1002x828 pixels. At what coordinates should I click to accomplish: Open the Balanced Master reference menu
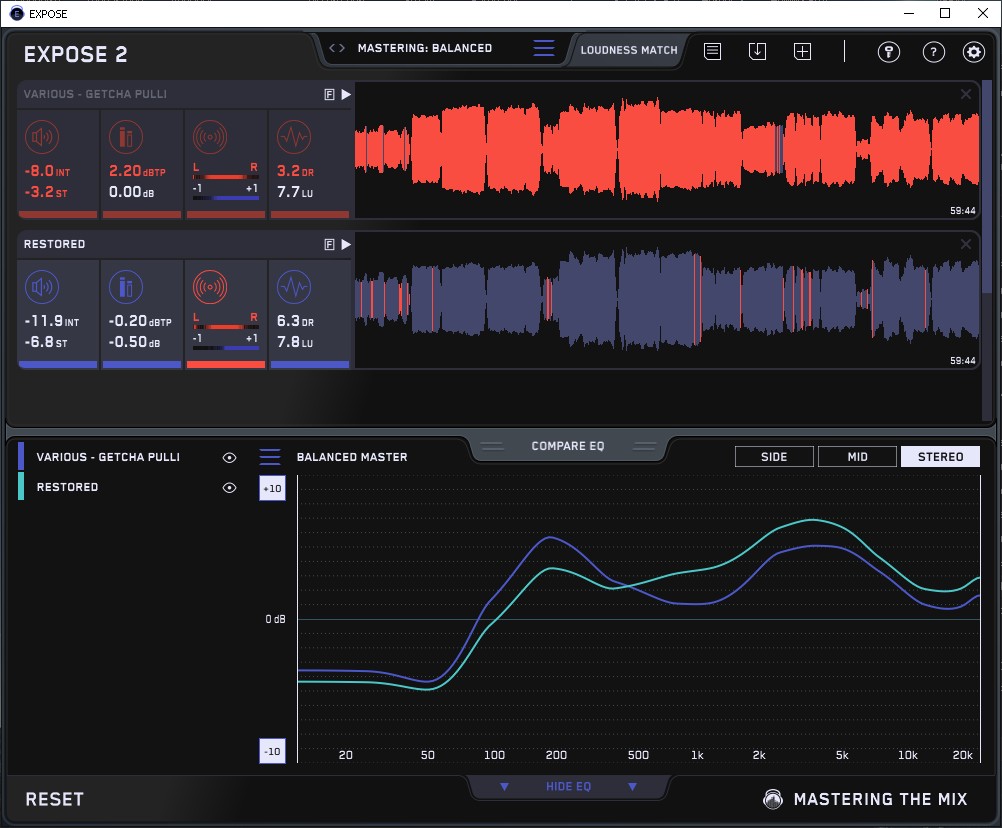pyautogui.click(x=270, y=457)
